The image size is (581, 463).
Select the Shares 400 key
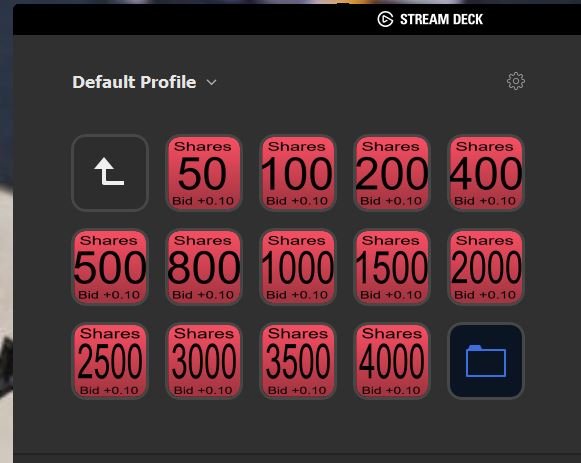click(x=486, y=173)
